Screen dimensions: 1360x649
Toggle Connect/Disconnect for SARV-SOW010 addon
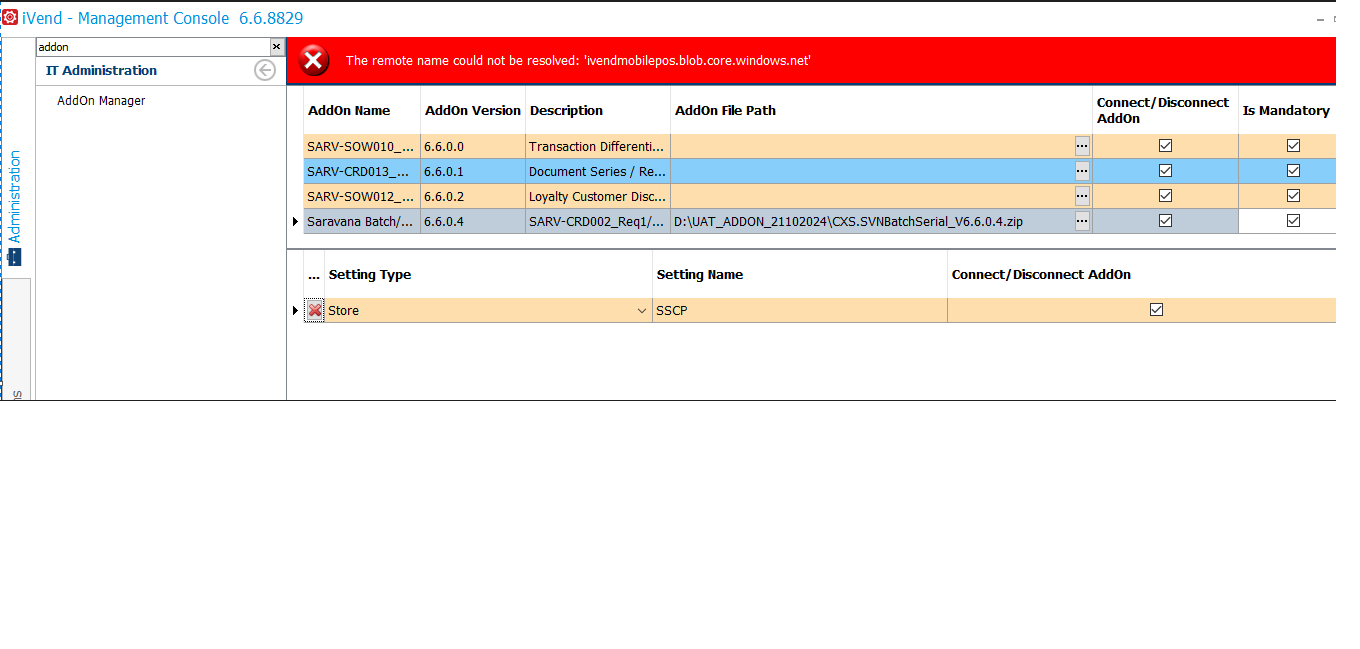tap(1165, 146)
